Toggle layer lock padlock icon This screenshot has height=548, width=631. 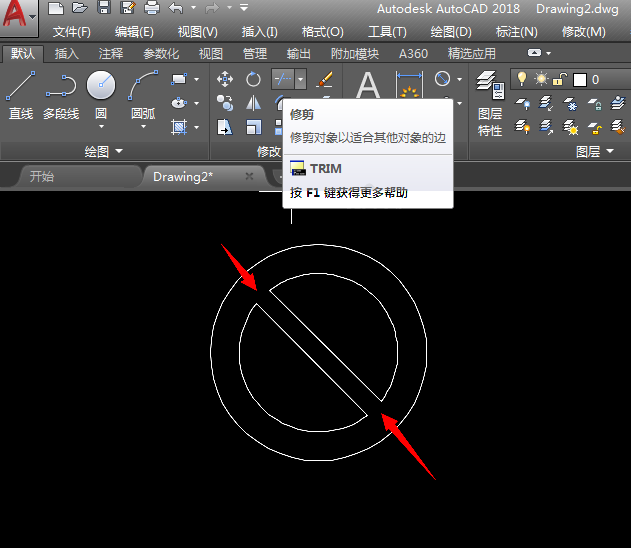560,79
